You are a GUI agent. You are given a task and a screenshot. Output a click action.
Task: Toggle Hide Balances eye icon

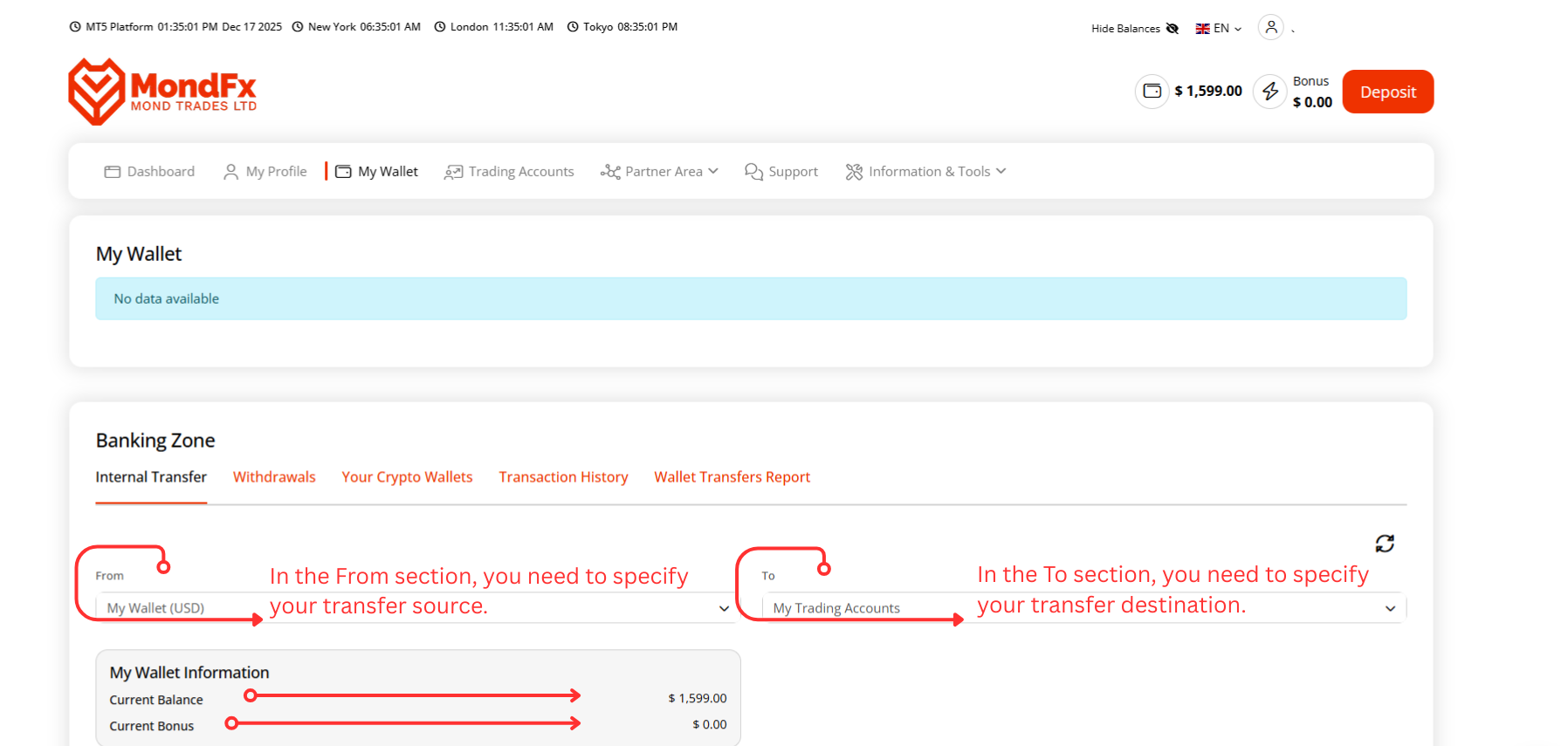pos(1173,29)
